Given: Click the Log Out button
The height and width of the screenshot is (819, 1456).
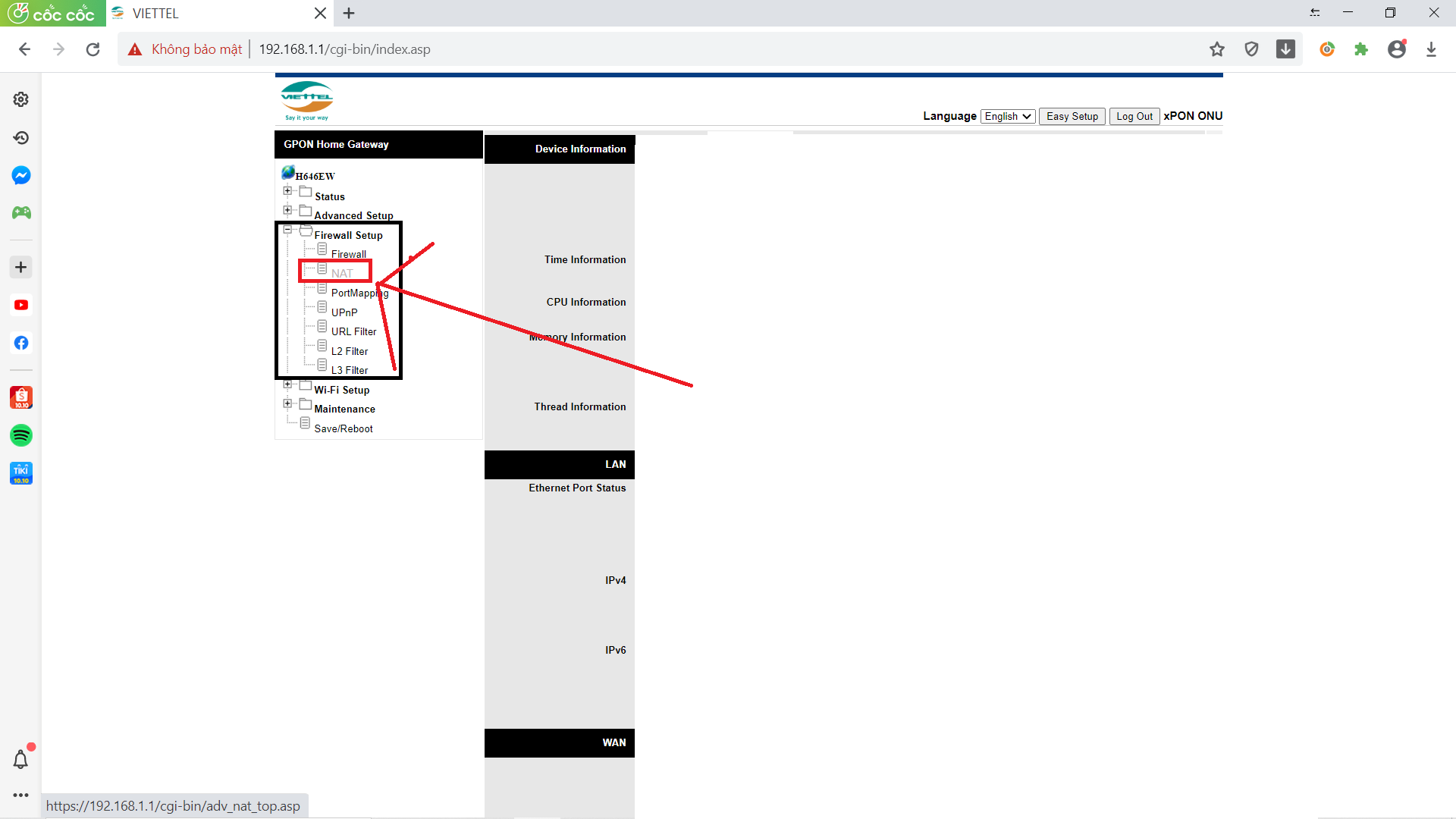Looking at the screenshot, I should [x=1134, y=116].
